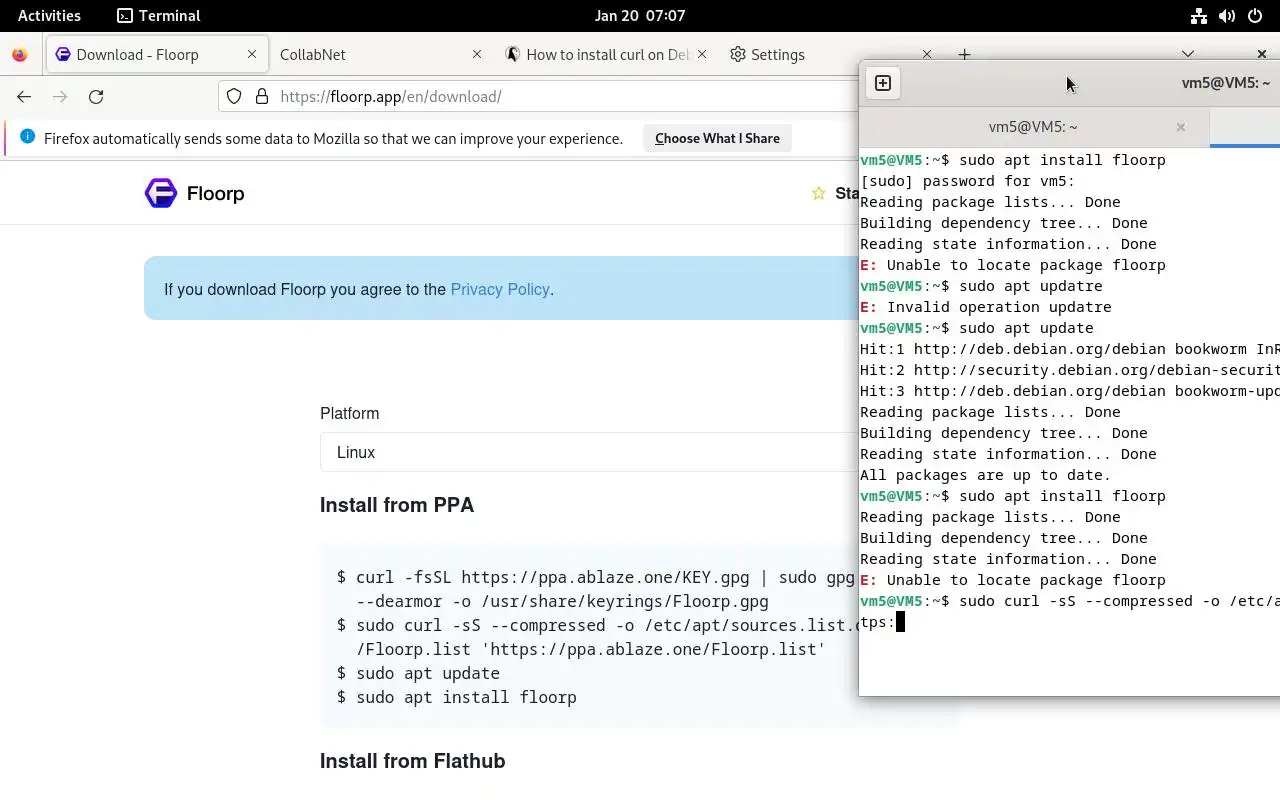
Task: Click the info icon in the notification bar
Action: click(27, 137)
